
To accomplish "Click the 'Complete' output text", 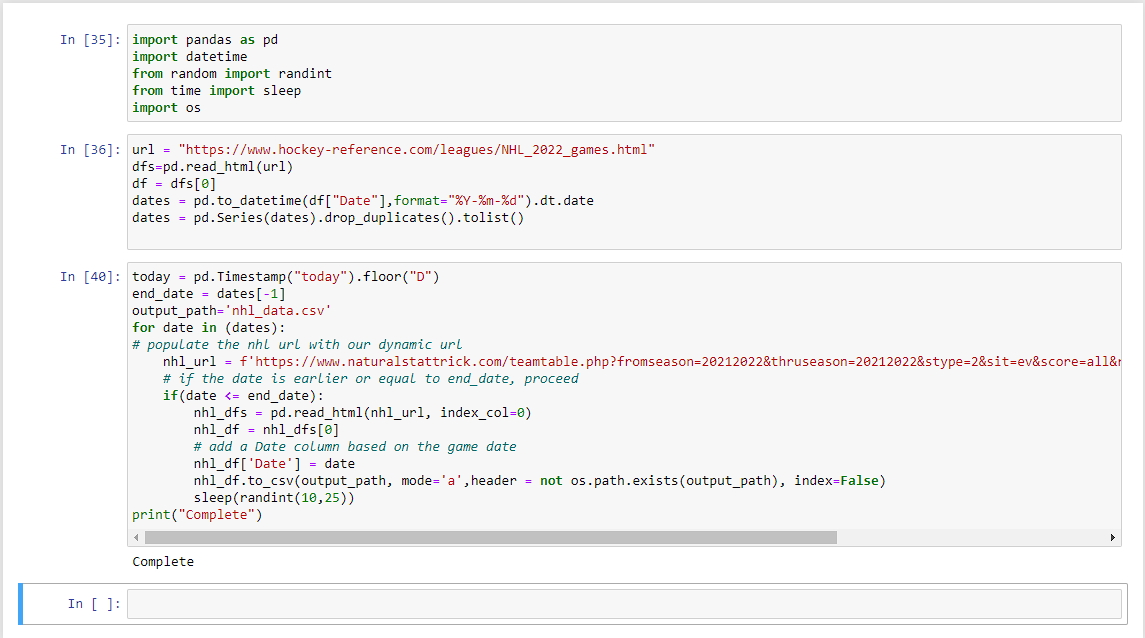I will point(163,561).
